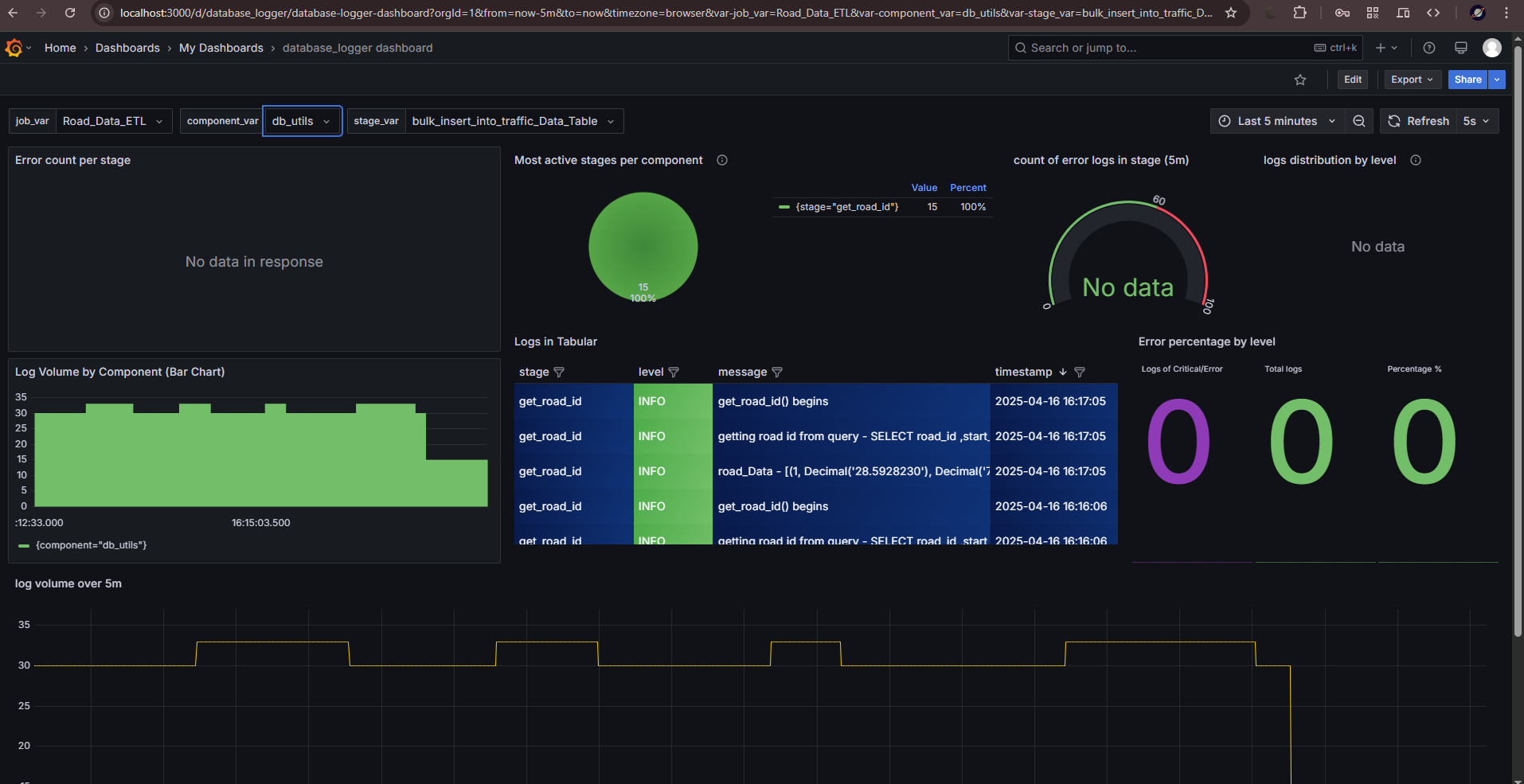
Task: Navigate to Home breadcrumb
Action: [61, 49]
